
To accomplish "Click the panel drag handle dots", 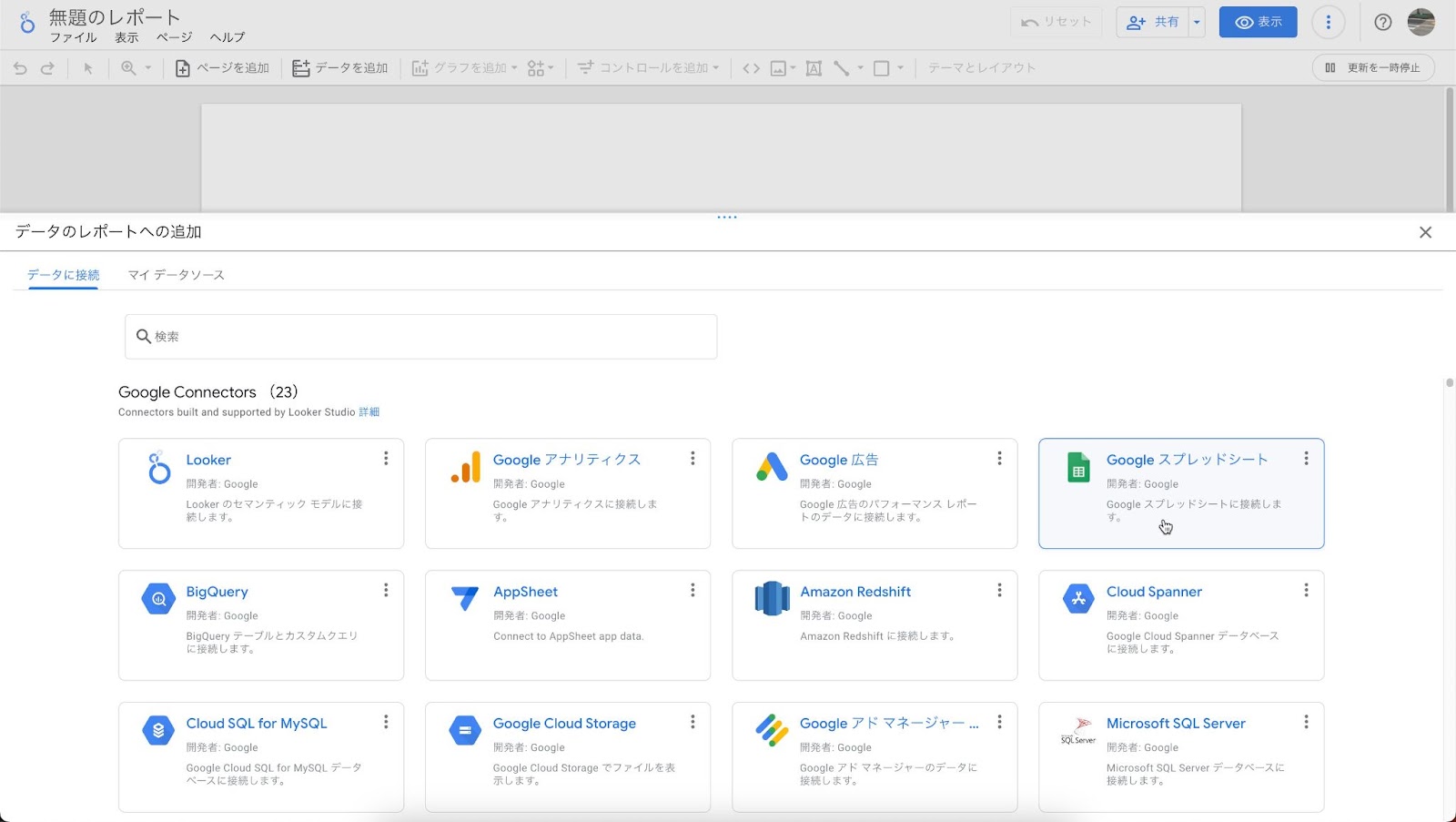I will 727,218.
